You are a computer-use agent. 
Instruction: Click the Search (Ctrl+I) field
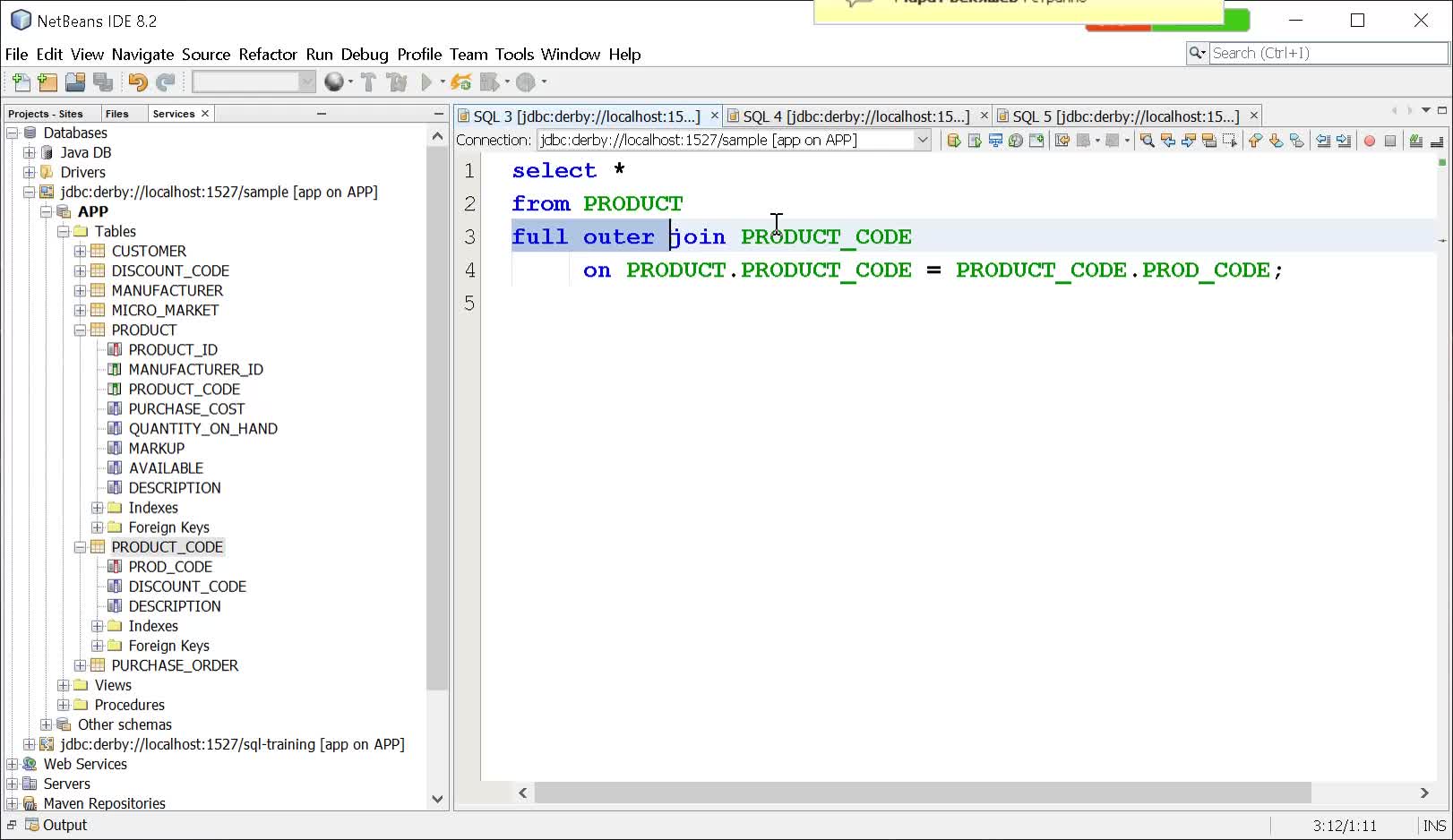click(x=1328, y=54)
